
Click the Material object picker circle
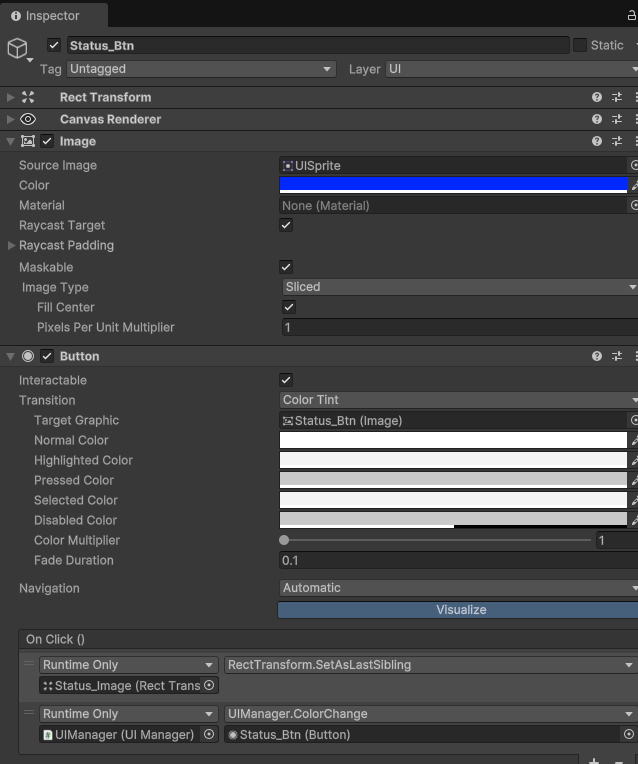pyautogui.click(x=634, y=206)
